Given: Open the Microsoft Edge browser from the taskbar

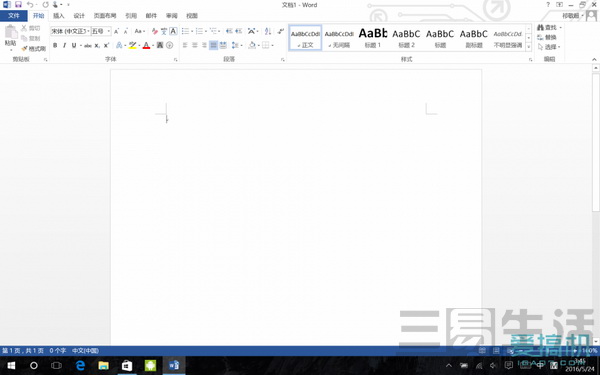Looking at the screenshot, I should pyautogui.click(x=80, y=365).
